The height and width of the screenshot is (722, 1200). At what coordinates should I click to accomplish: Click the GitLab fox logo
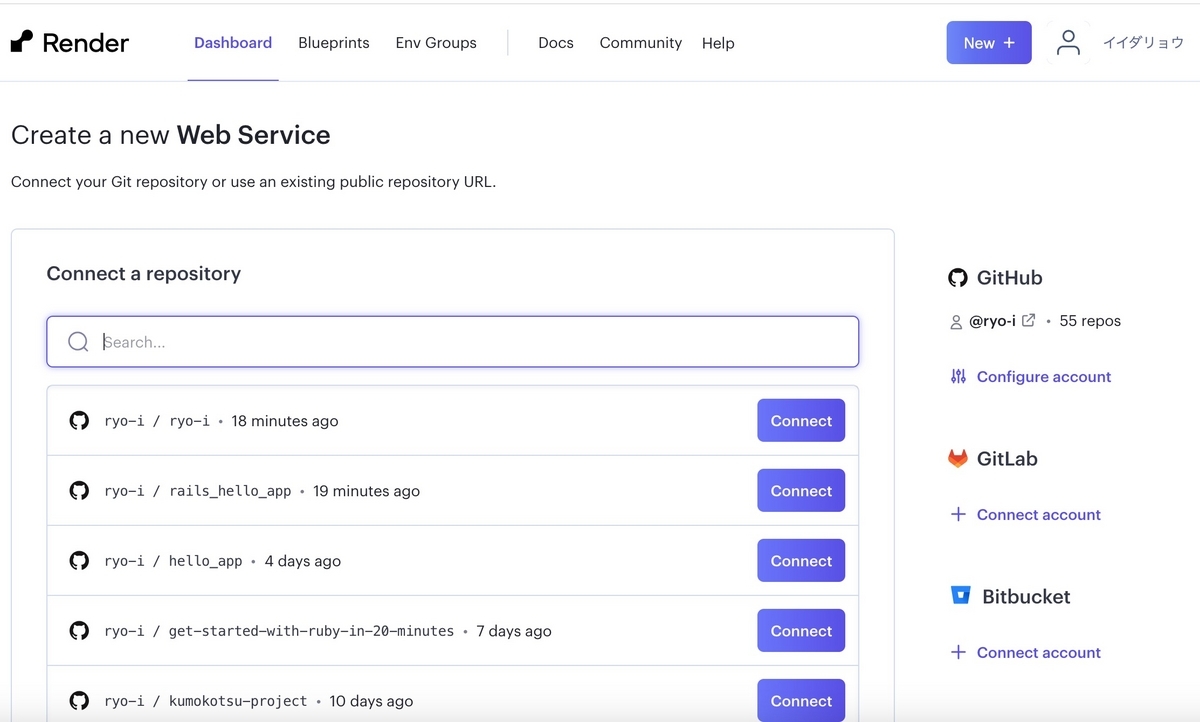tap(958, 459)
